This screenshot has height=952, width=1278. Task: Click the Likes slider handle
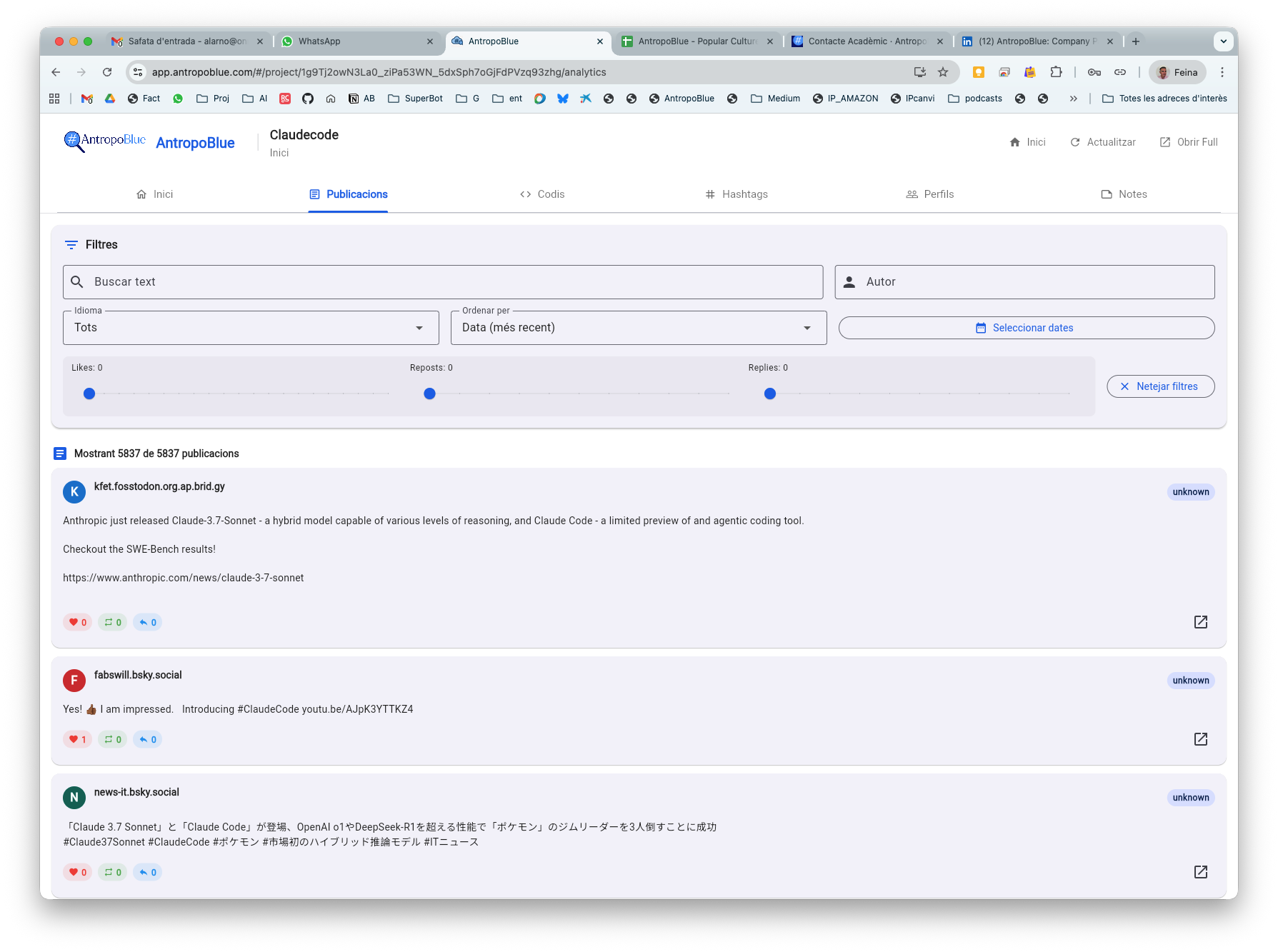tap(89, 394)
